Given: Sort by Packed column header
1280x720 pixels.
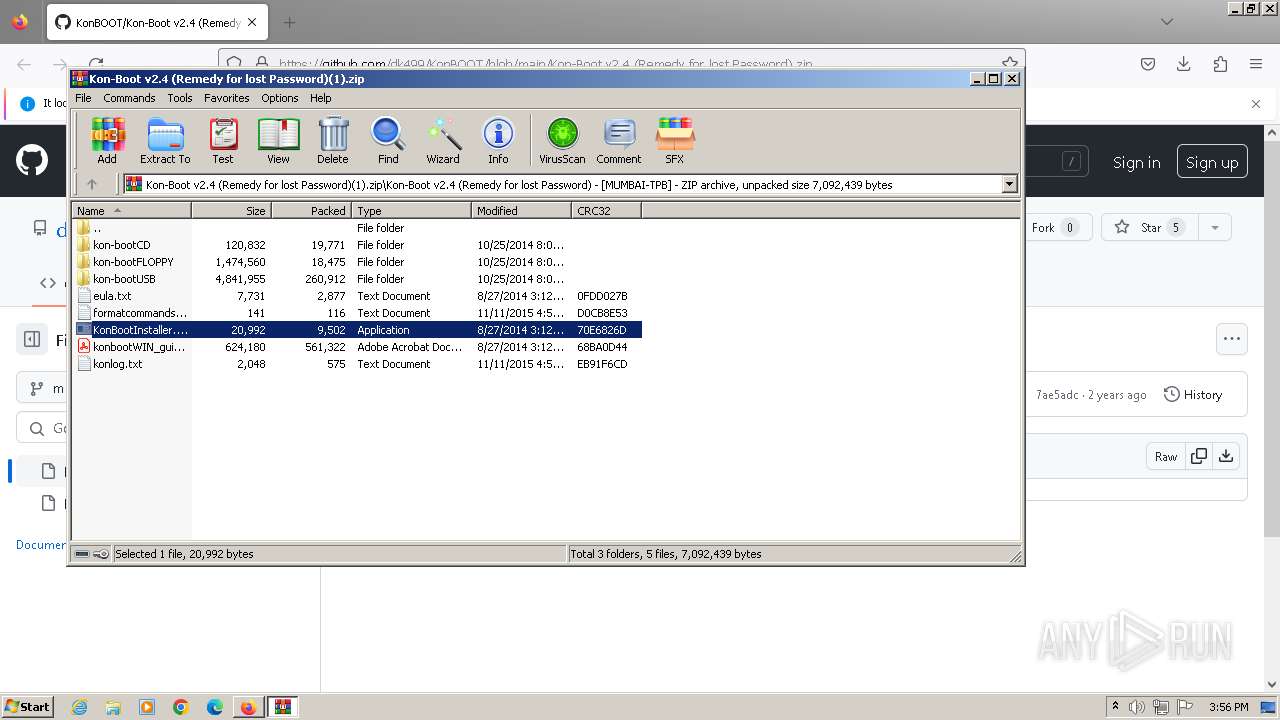Looking at the screenshot, I should (x=311, y=211).
